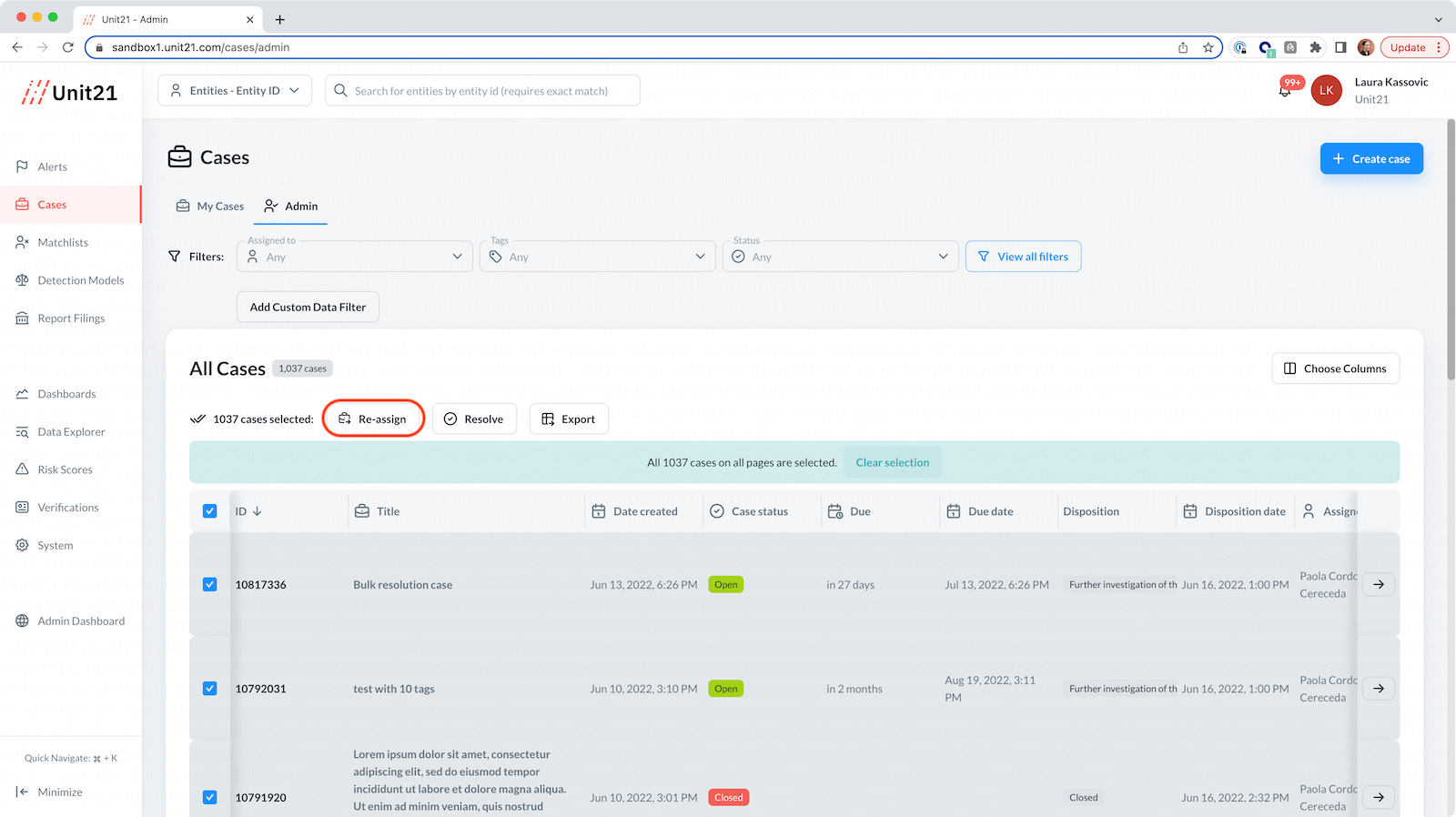Open the browser tab list chevron
Screen dimensions: 1456x817
click(x=1438, y=19)
